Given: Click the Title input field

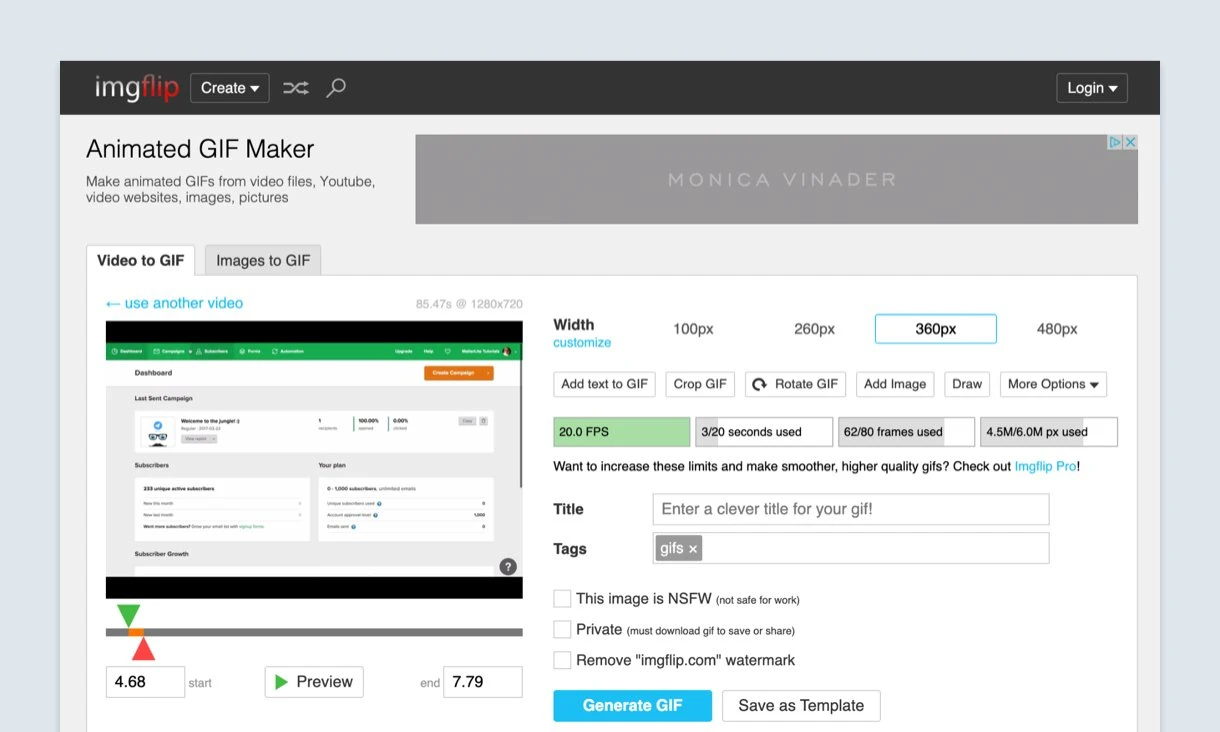Looking at the screenshot, I should [x=850, y=509].
